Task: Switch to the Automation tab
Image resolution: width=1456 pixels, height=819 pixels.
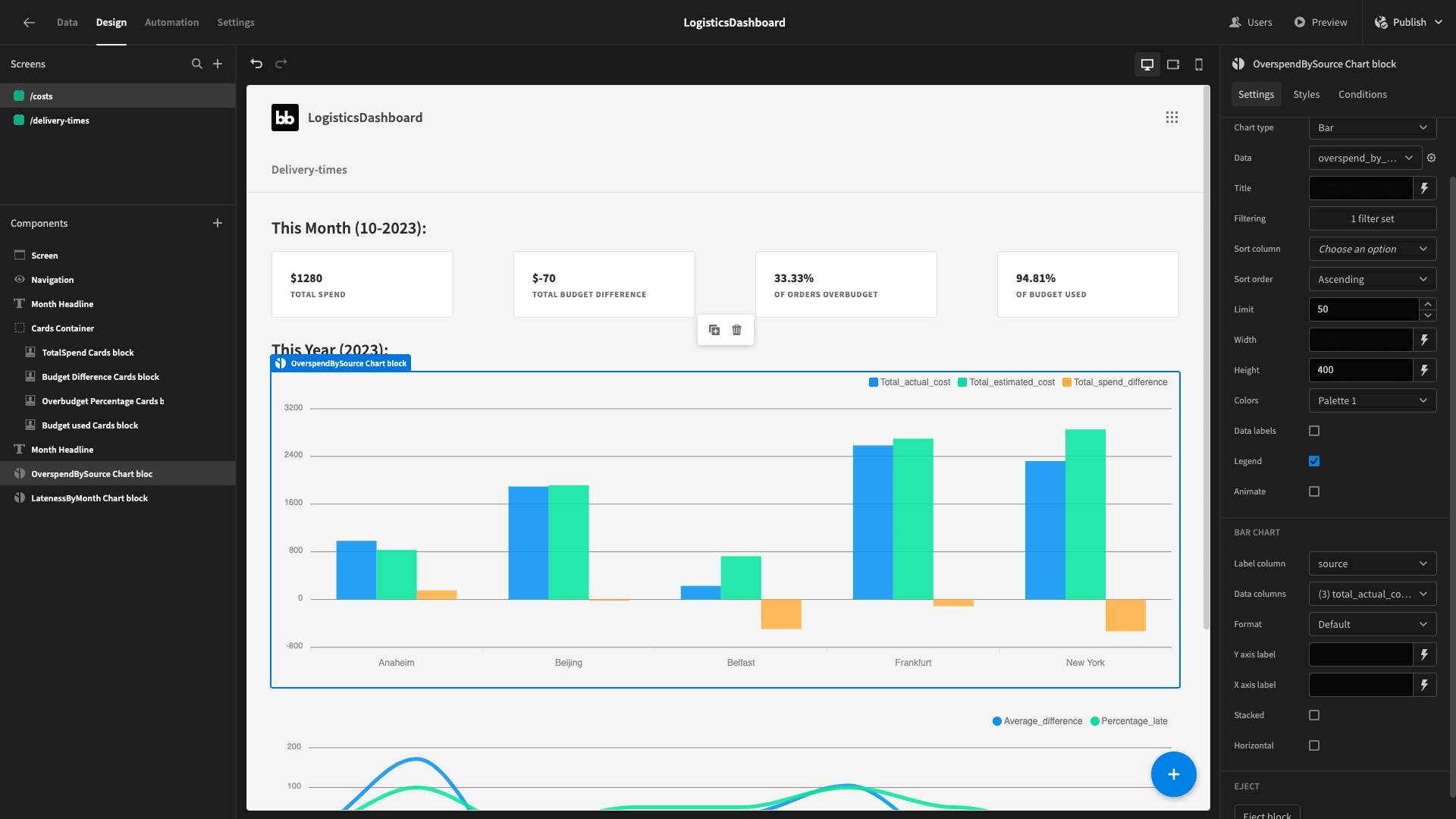Action: tap(171, 23)
